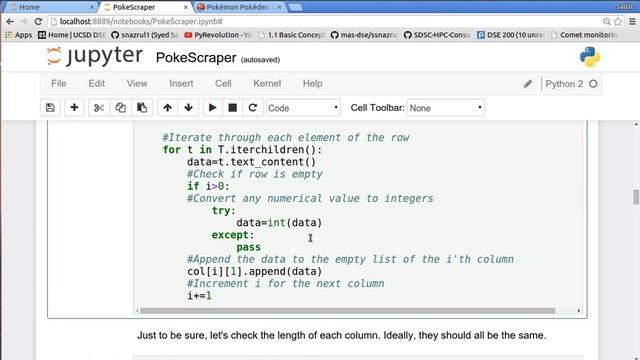Open the cell type Code dropdown
The height and width of the screenshot is (360, 640).
tap(303, 108)
